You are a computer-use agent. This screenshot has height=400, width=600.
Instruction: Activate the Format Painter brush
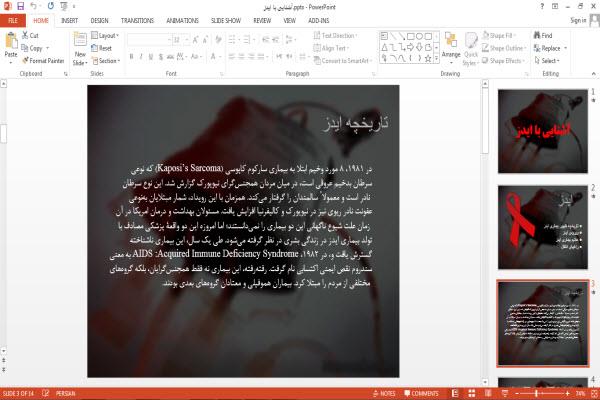tap(43, 60)
